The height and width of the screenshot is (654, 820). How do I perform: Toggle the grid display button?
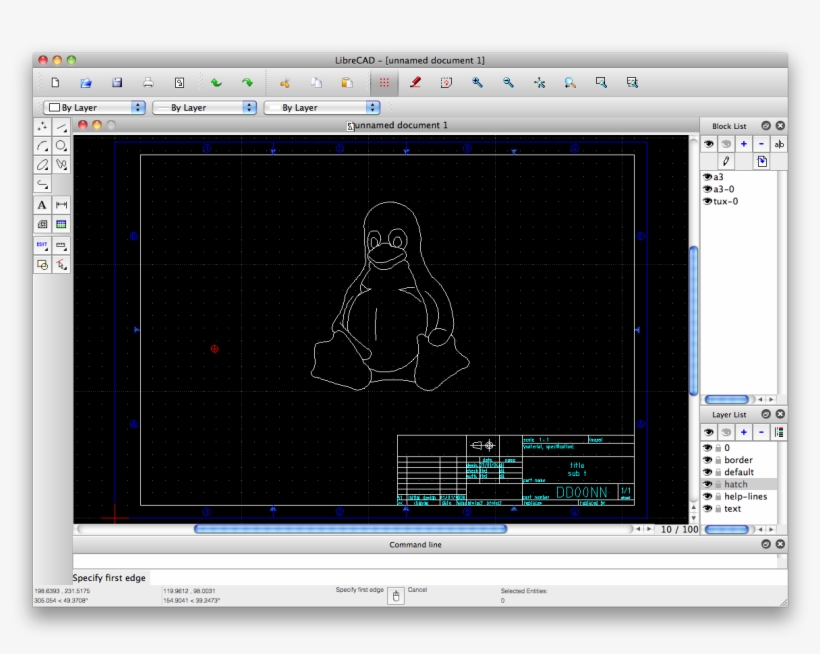[x=384, y=83]
